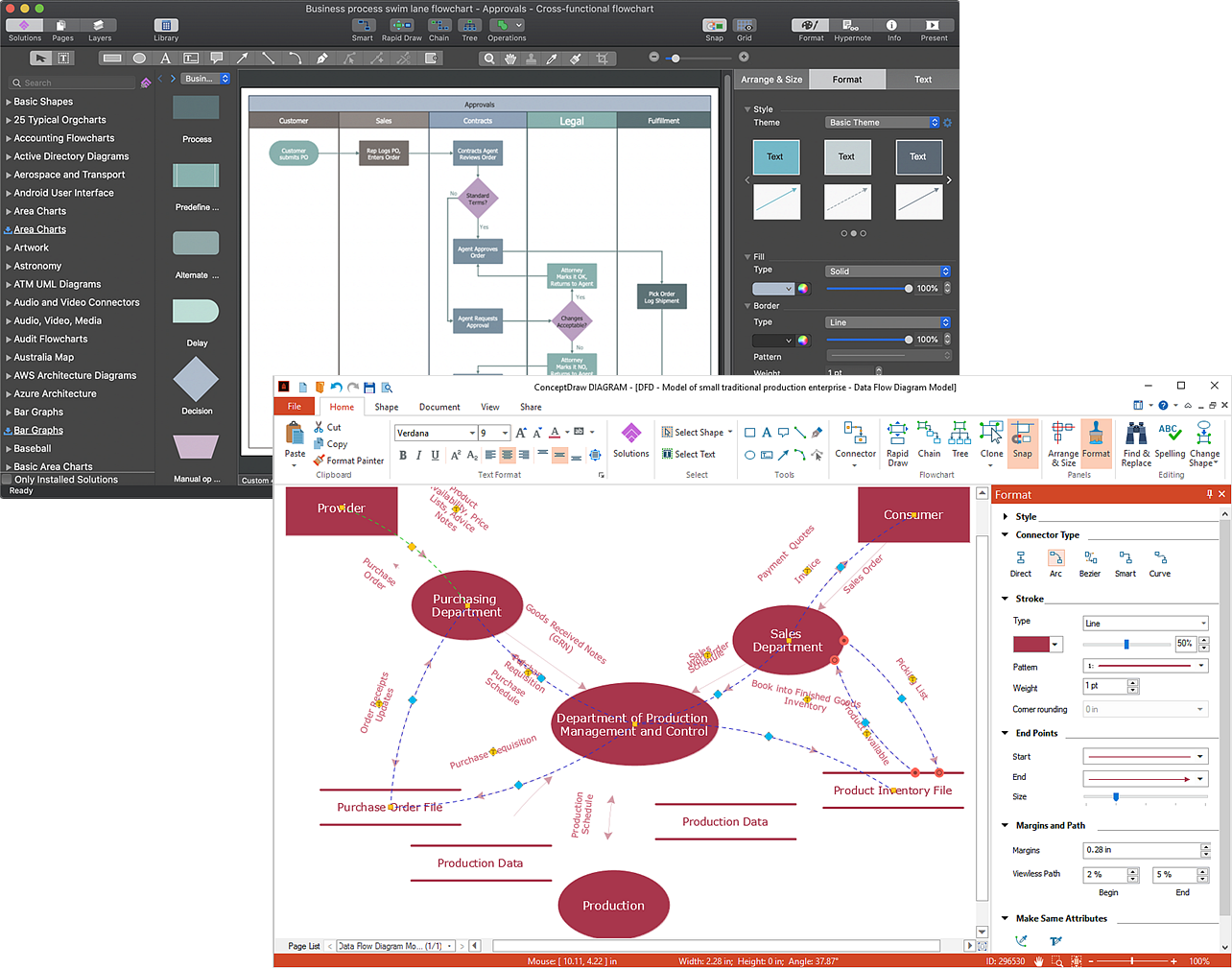This screenshot has height=968, width=1232.
Task: Open the Text tab in the Format panel
Action: pyautogui.click(x=922, y=79)
